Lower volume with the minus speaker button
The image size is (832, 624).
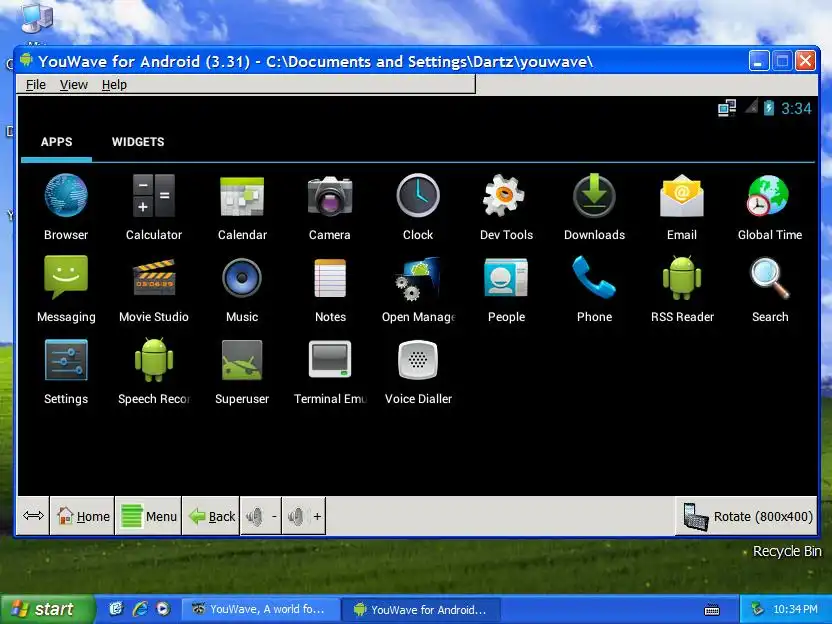(261, 516)
